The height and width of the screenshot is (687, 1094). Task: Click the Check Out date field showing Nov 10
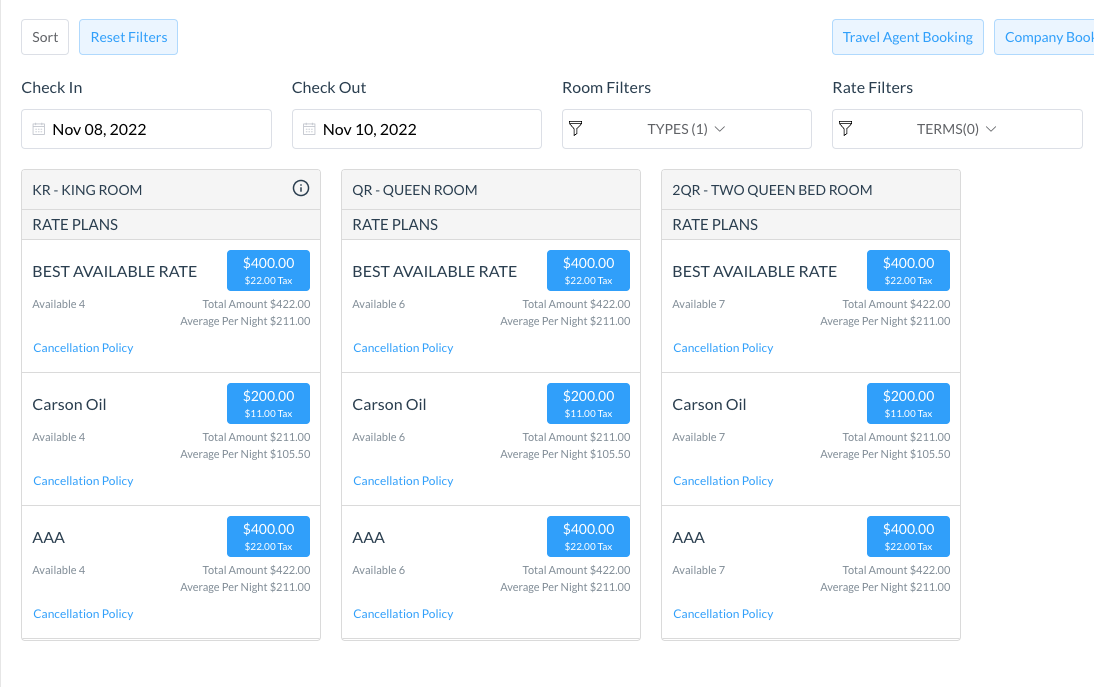coord(416,128)
